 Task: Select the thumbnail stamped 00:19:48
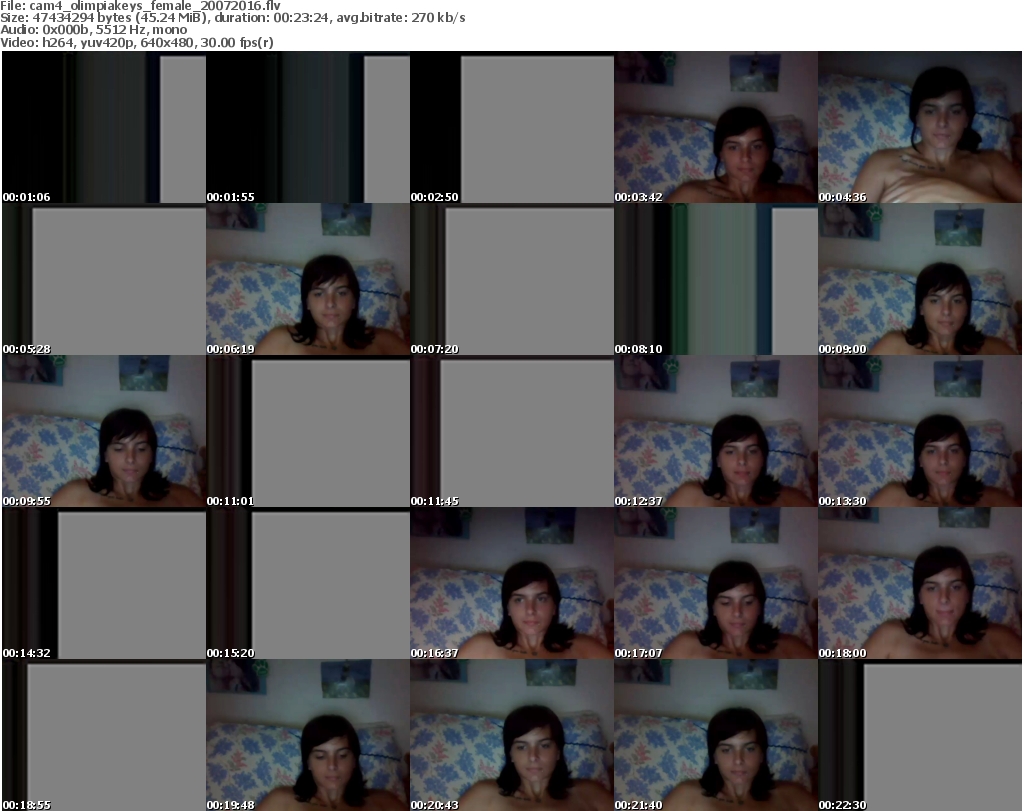pos(308,735)
